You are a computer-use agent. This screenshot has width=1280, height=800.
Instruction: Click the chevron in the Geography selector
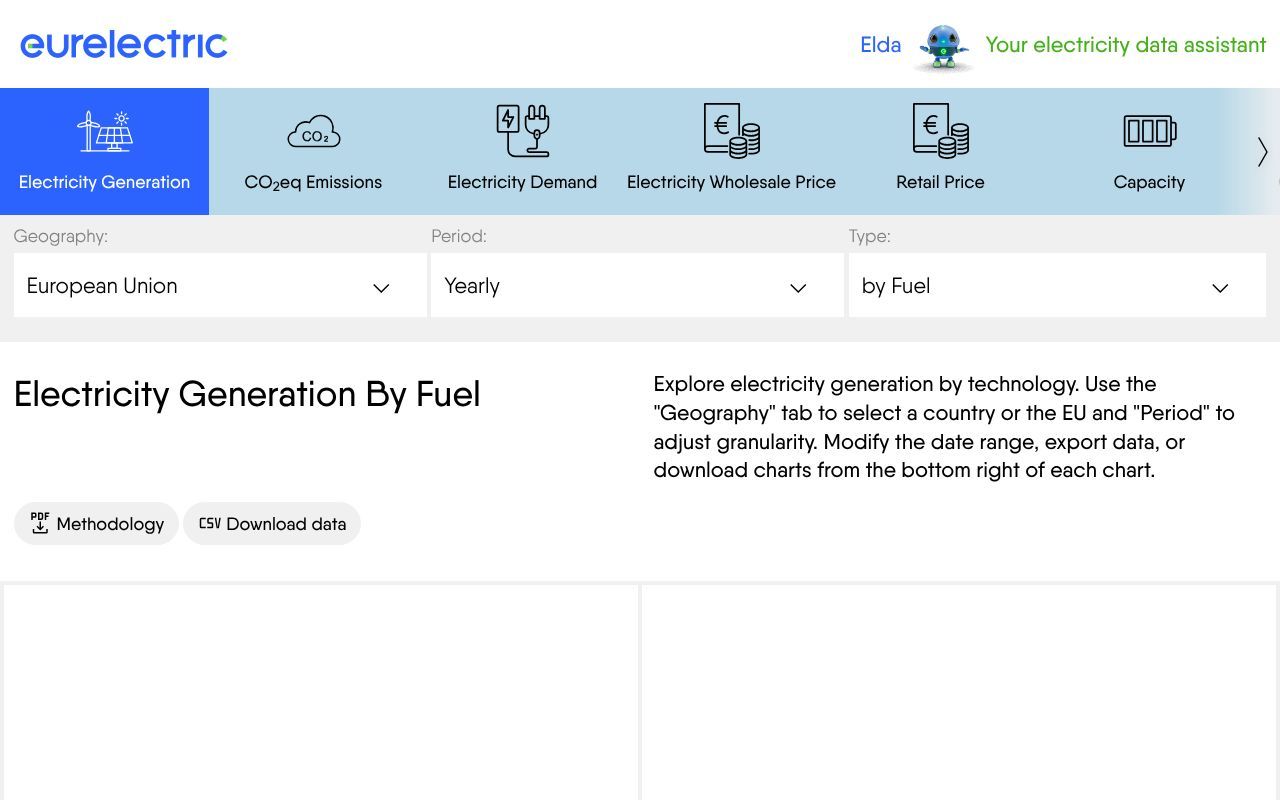[x=381, y=288]
